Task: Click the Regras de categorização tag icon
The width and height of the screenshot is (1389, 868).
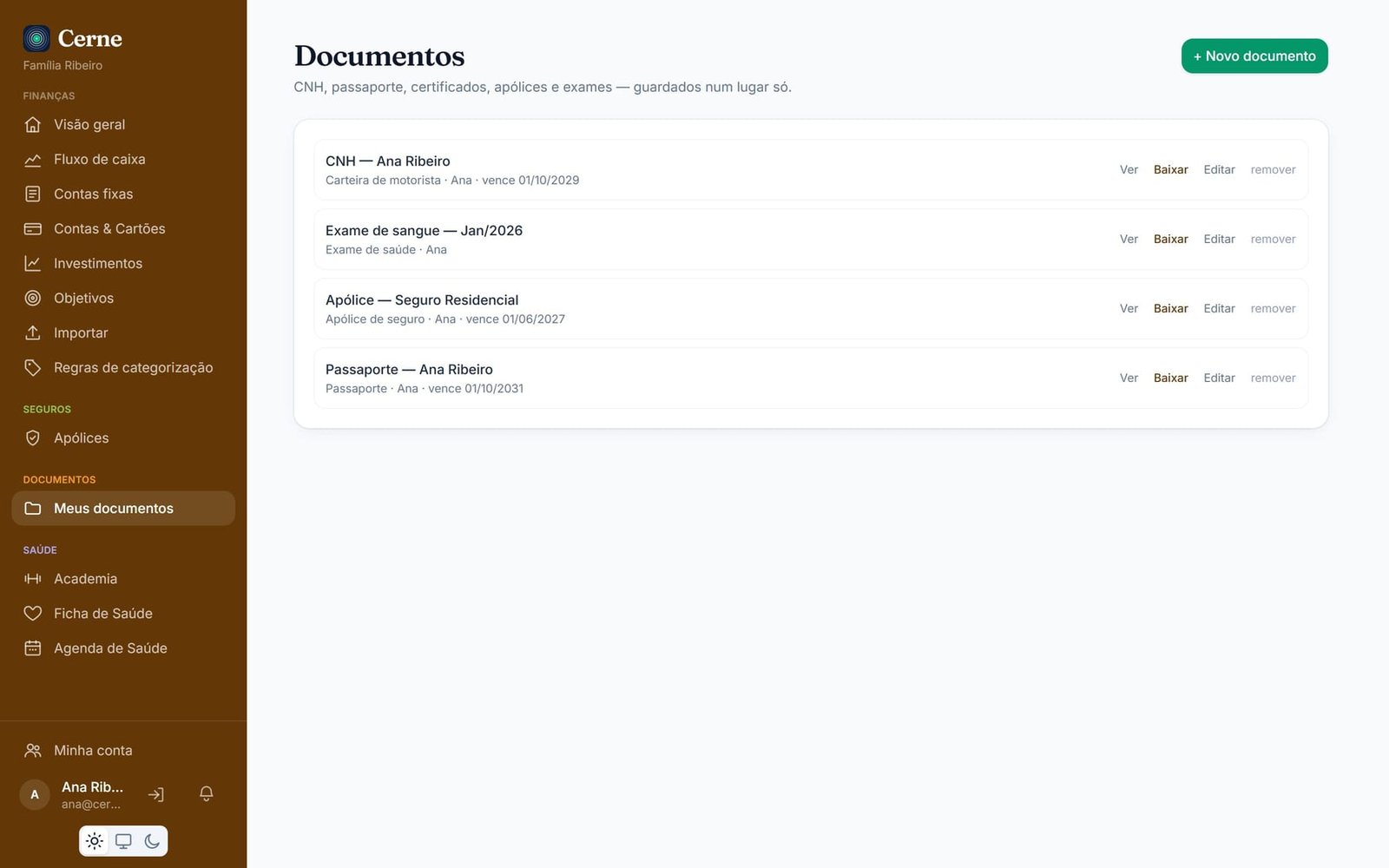Action: point(33,367)
